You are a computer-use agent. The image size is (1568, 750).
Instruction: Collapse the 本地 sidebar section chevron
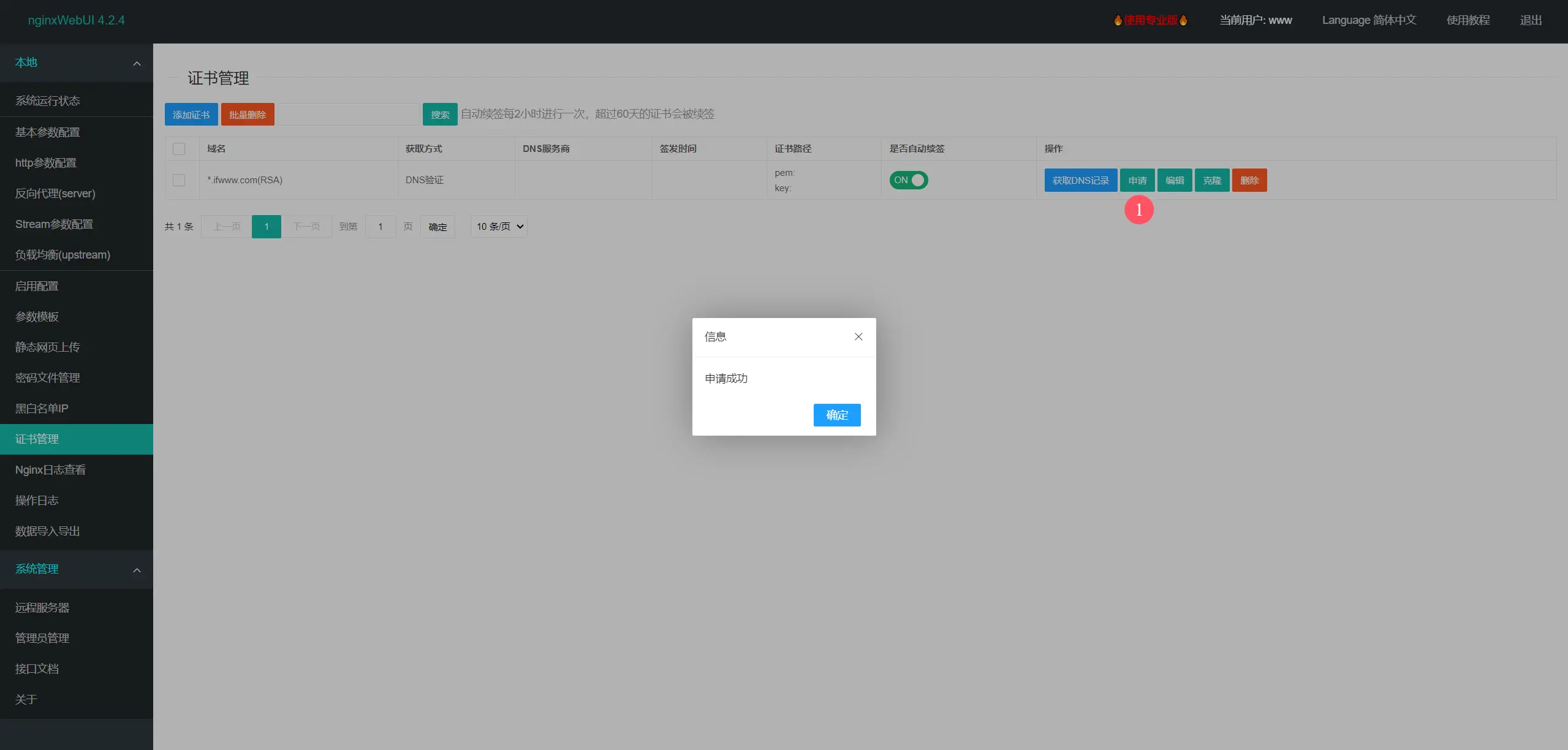point(137,63)
